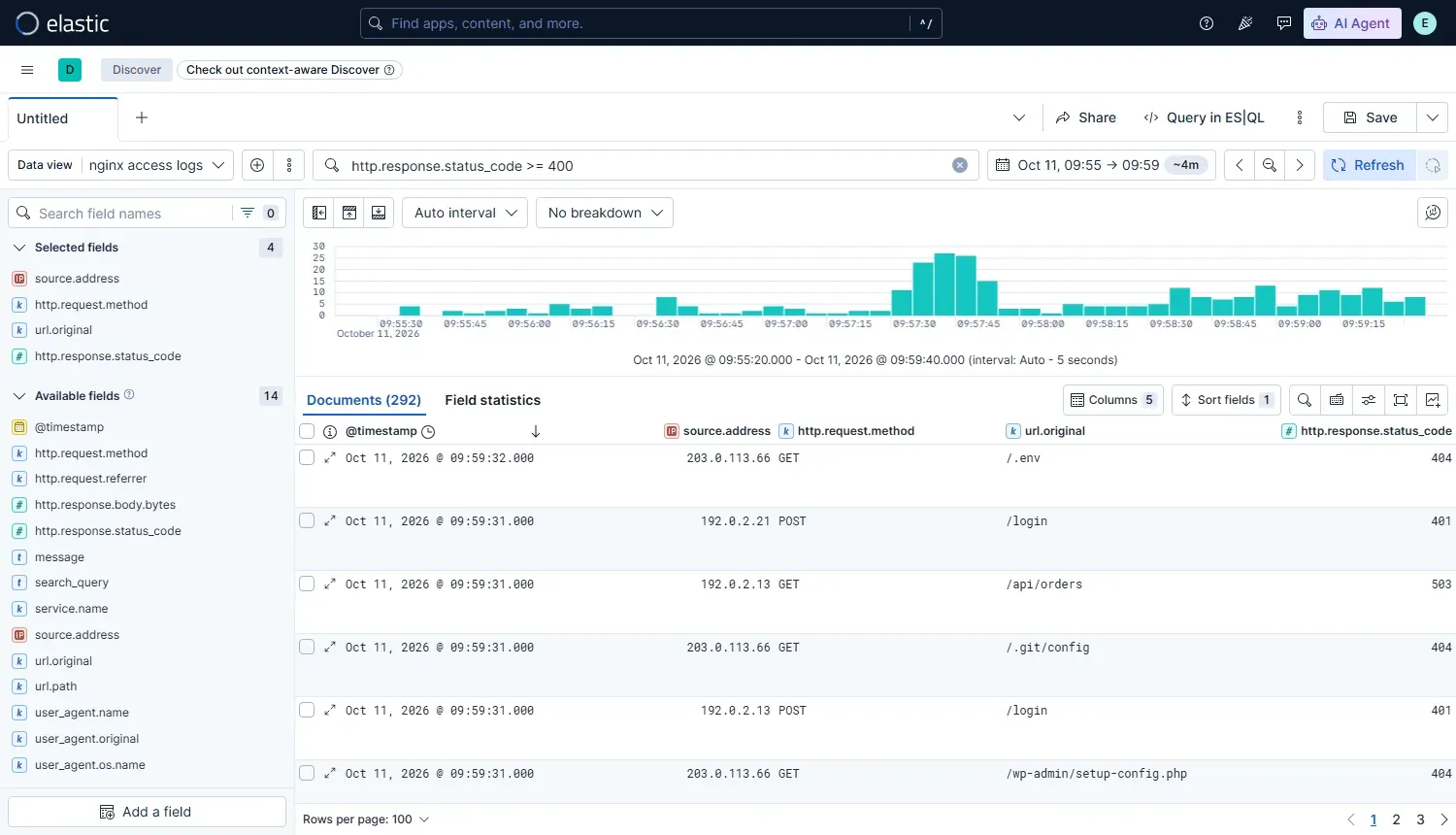Open the AI Agent button
Image resolution: width=1456 pixels, height=835 pixels.
(1352, 23)
